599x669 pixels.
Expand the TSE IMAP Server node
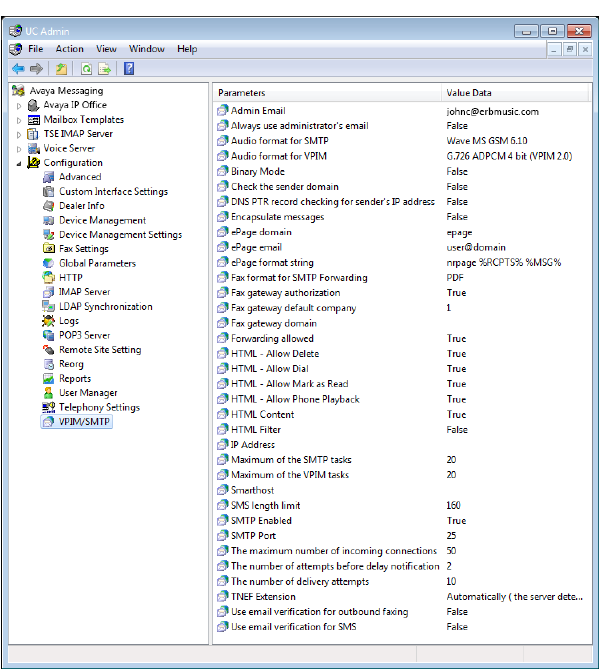pyautogui.click(x=19, y=135)
